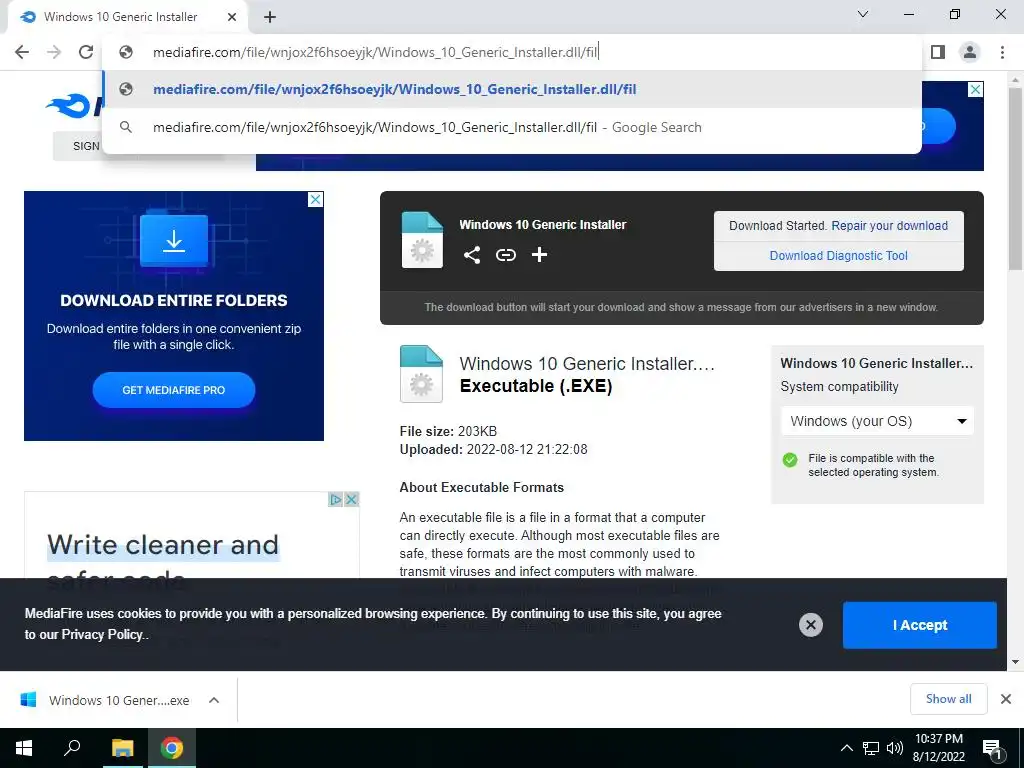Accept MediaFire cookies
Image resolution: width=1024 pixels, height=768 pixels.
coord(920,625)
